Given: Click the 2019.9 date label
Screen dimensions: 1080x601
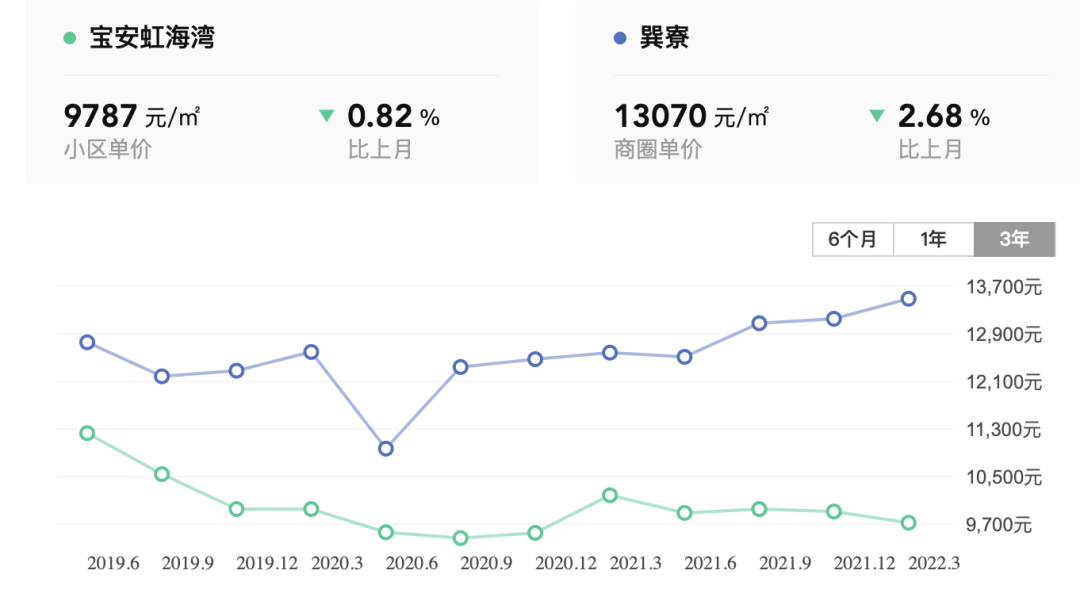Looking at the screenshot, I should 187,563.
